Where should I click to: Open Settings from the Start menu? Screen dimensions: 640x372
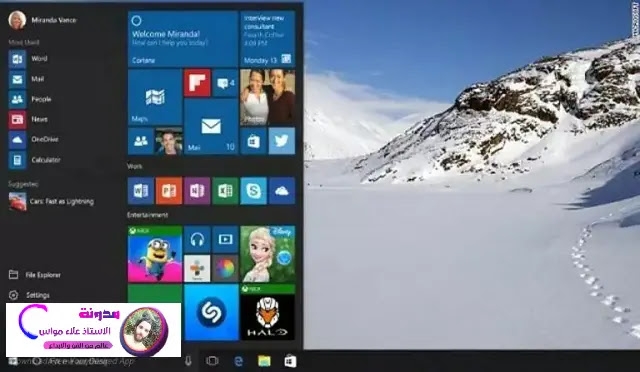tap(29, 295)
